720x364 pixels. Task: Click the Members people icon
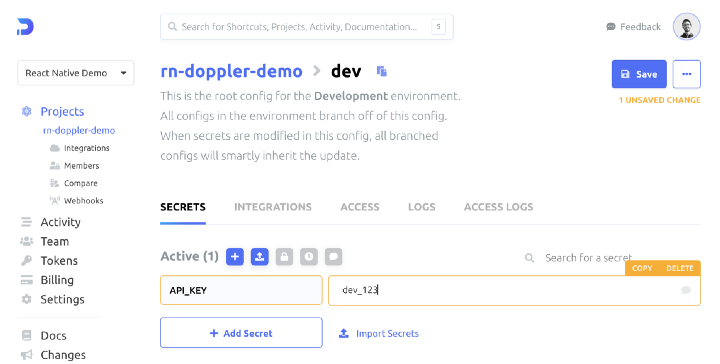tap(55, 165)
